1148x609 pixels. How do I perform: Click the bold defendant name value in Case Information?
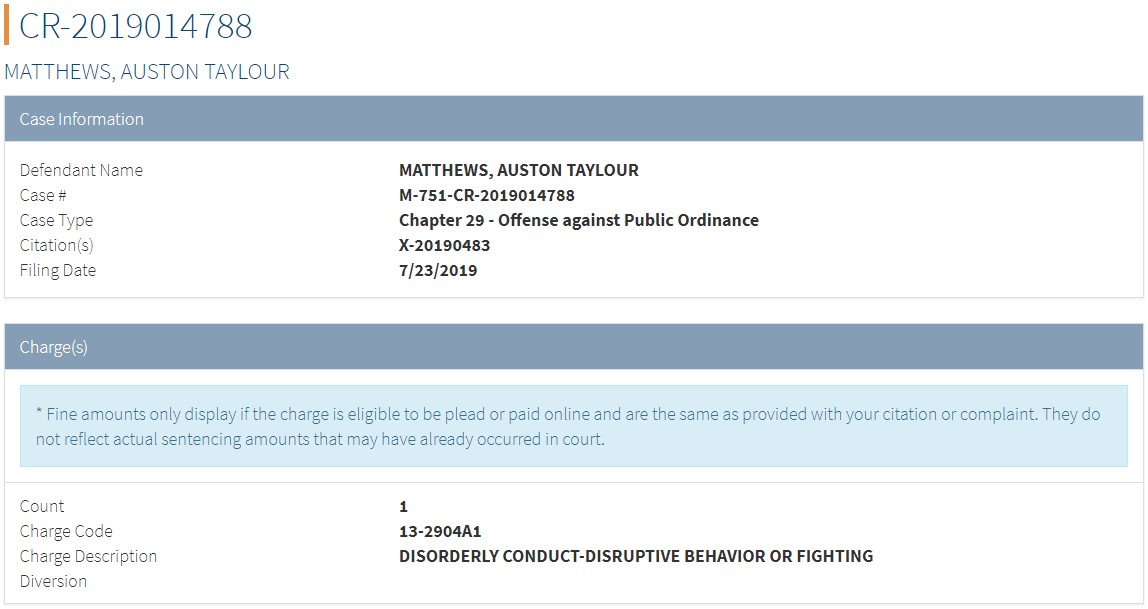(x=518, y=170)
